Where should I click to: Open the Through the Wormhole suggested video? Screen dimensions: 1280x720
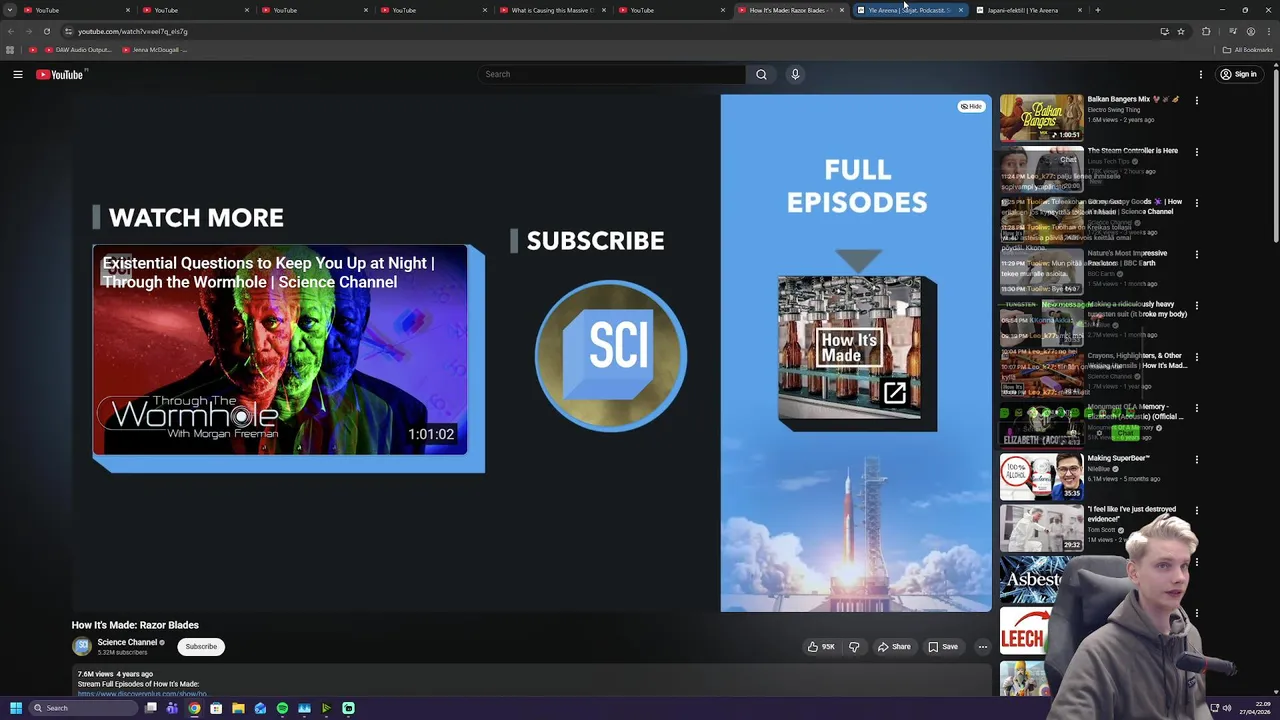click(280, 350)
